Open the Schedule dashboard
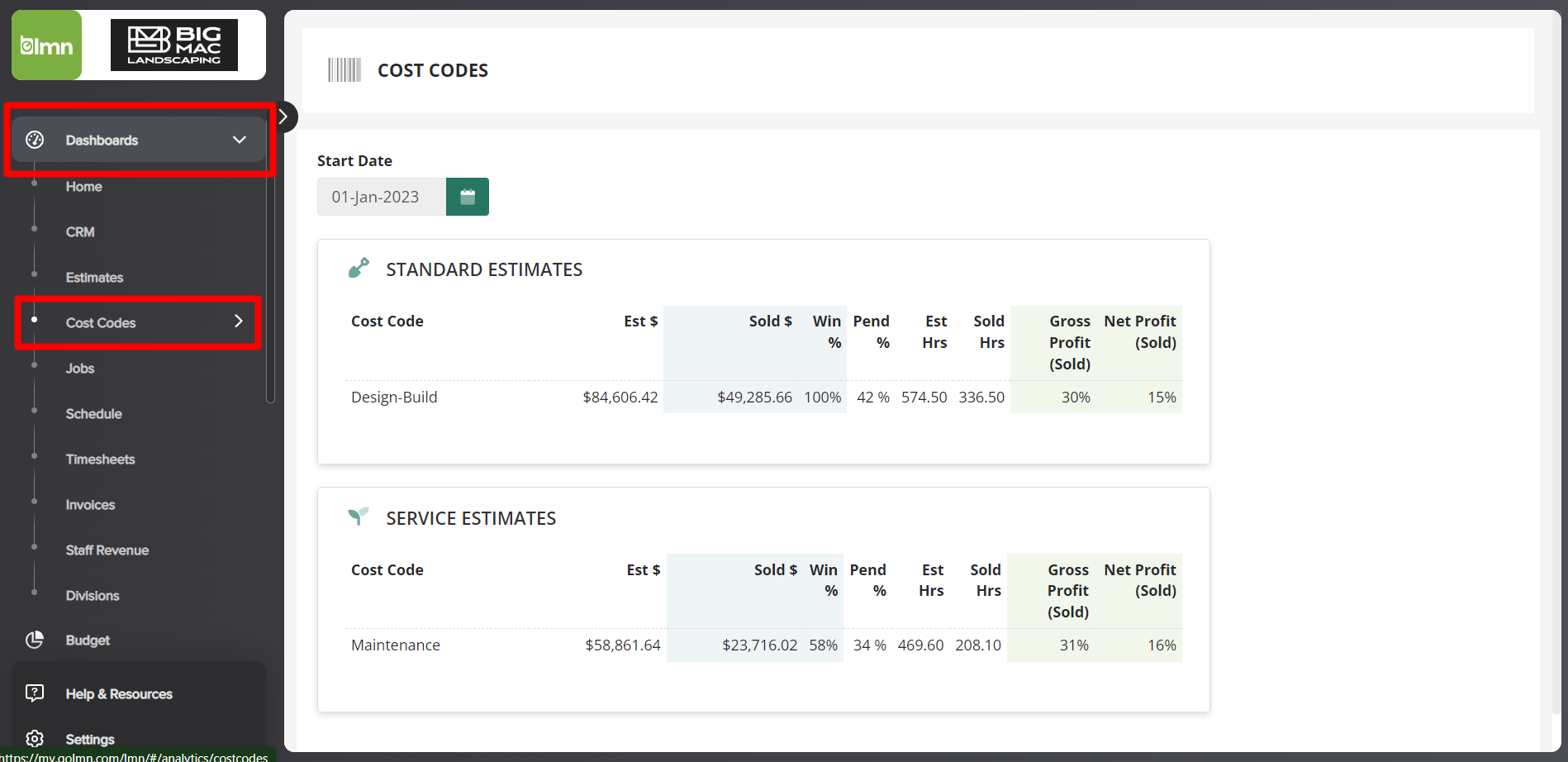Viewport: 1568px width, 762px height. coord(93,414)
